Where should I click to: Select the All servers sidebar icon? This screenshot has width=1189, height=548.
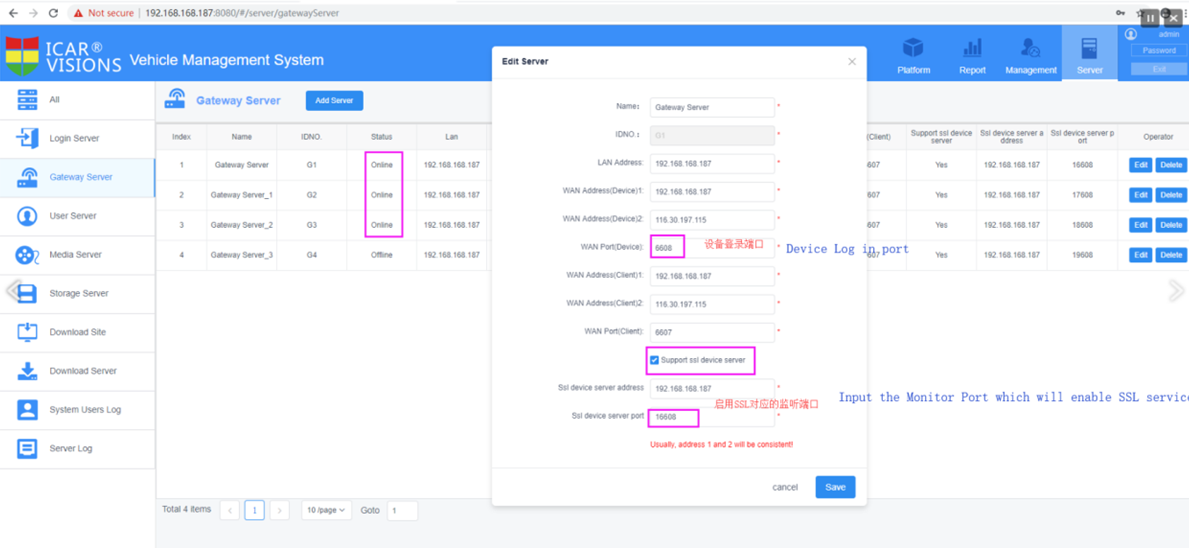[27, 99]
